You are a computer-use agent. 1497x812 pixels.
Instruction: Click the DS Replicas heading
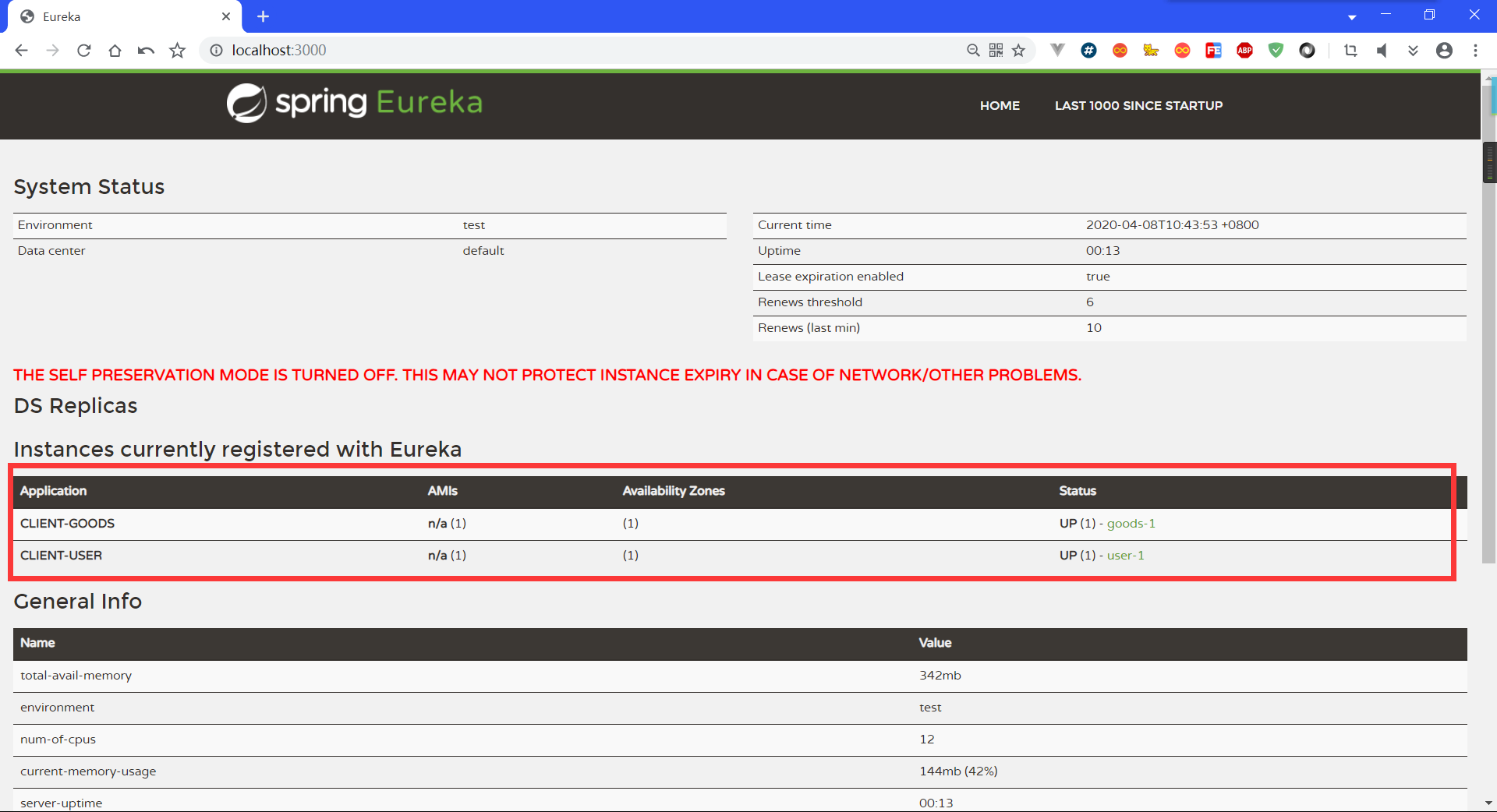click(x=76, y=406)
